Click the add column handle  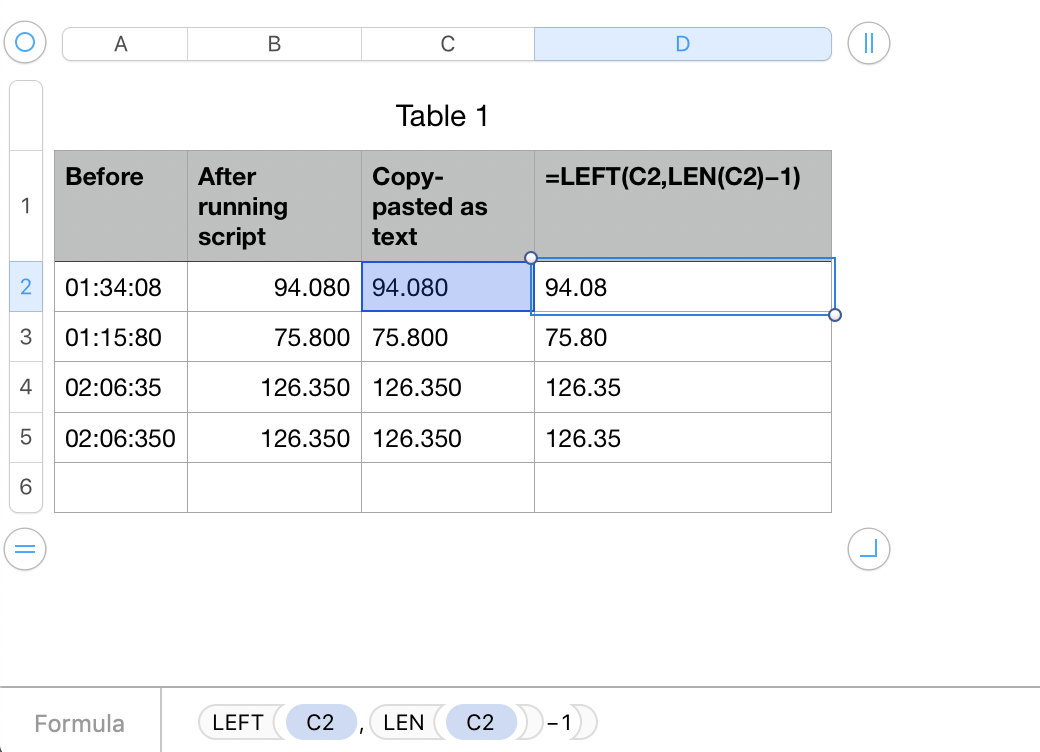[868, 43]
